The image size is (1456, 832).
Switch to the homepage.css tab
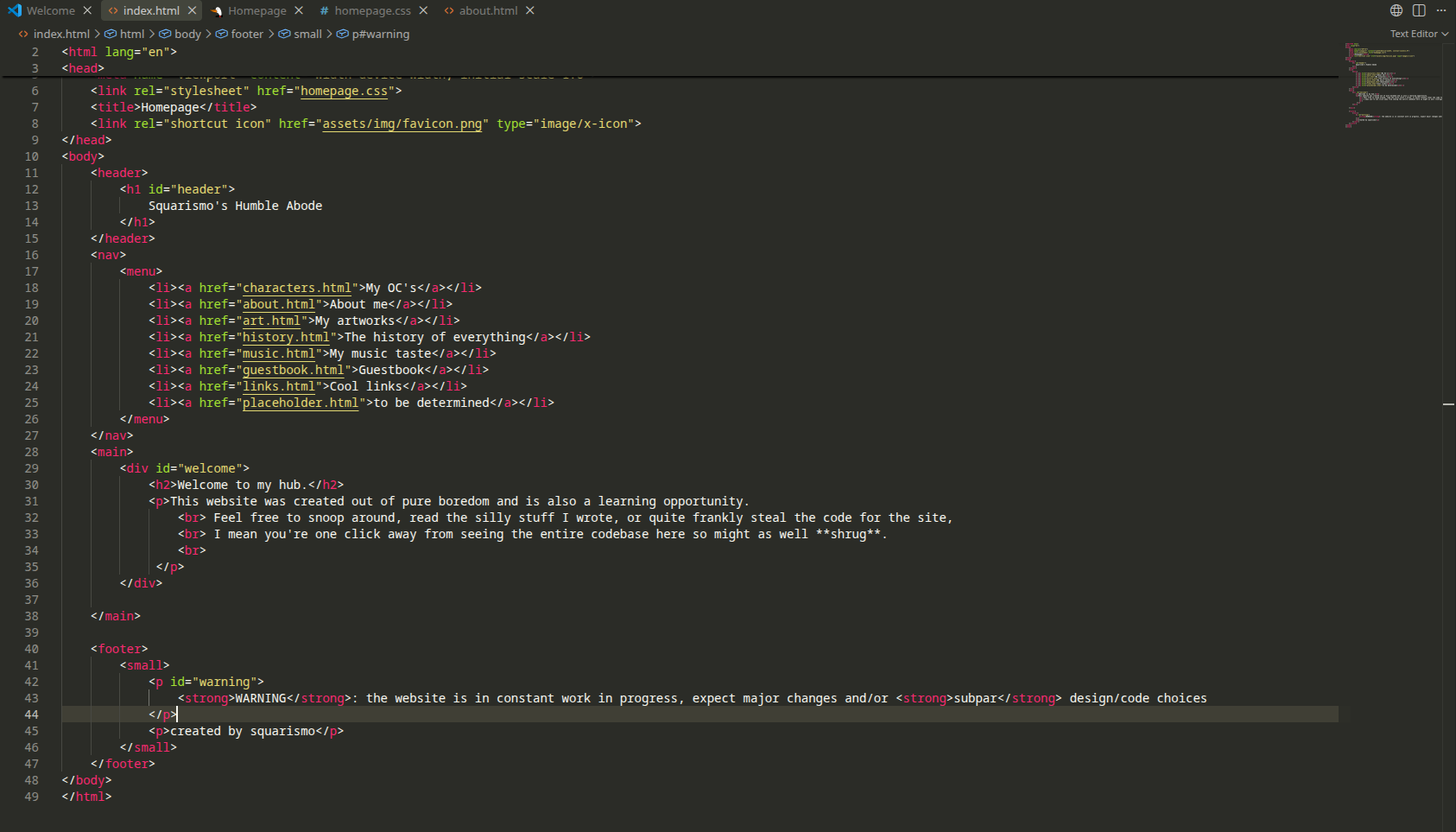(x=372, y=10)
